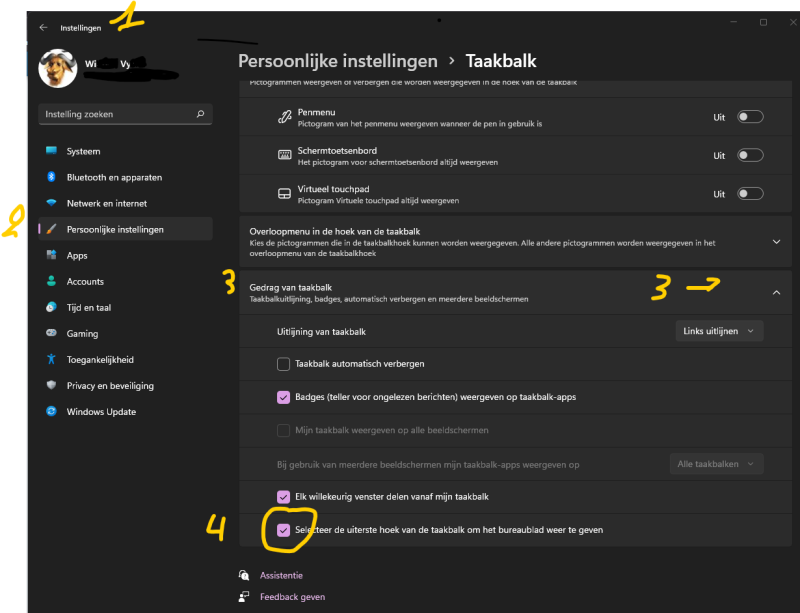Collapse the Gedrag van taakbalk section
Image resolution: width=800 pixels, height=613 pixels.
(777, 292)
